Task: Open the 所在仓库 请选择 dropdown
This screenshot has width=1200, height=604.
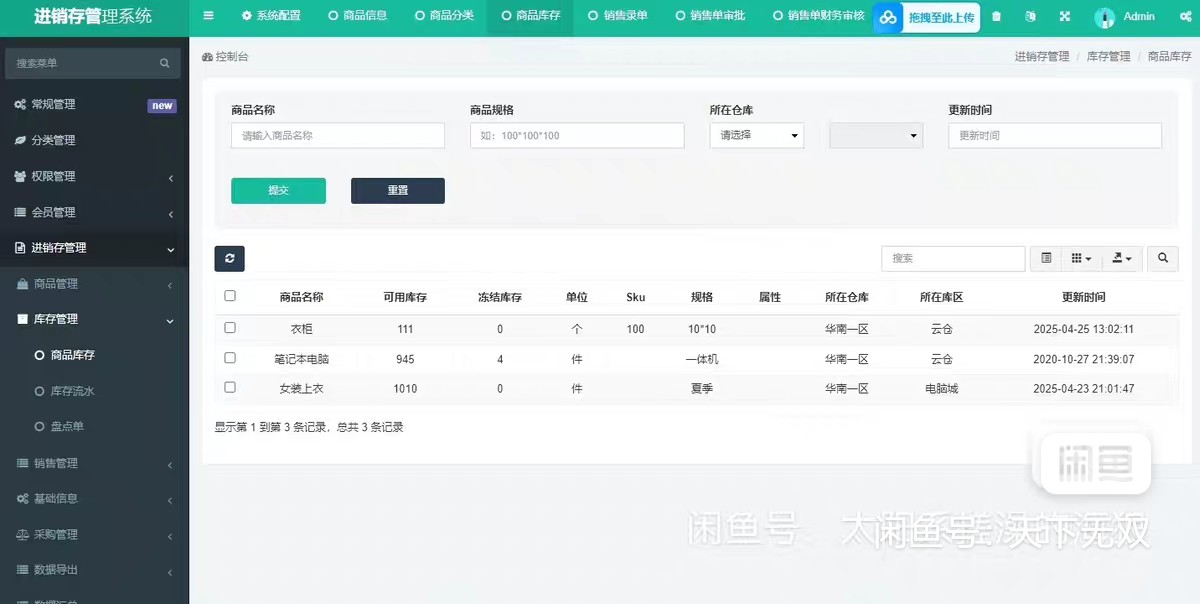Action: coord(756,136)
